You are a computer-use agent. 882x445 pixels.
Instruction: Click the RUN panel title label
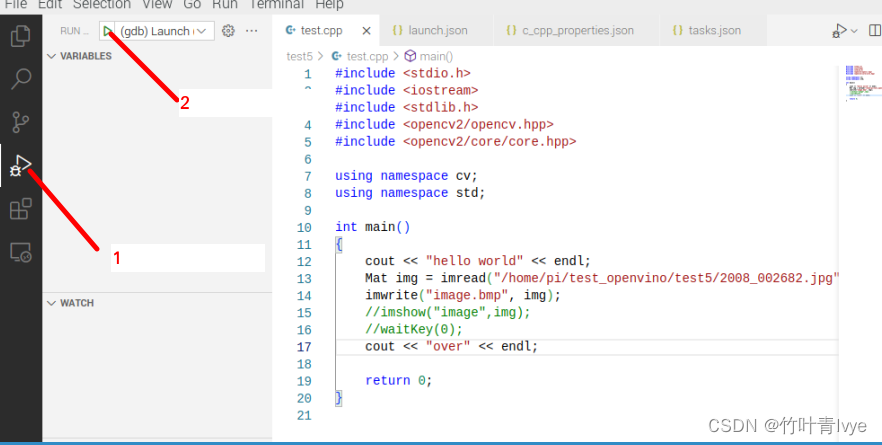(x=74, y=31)
